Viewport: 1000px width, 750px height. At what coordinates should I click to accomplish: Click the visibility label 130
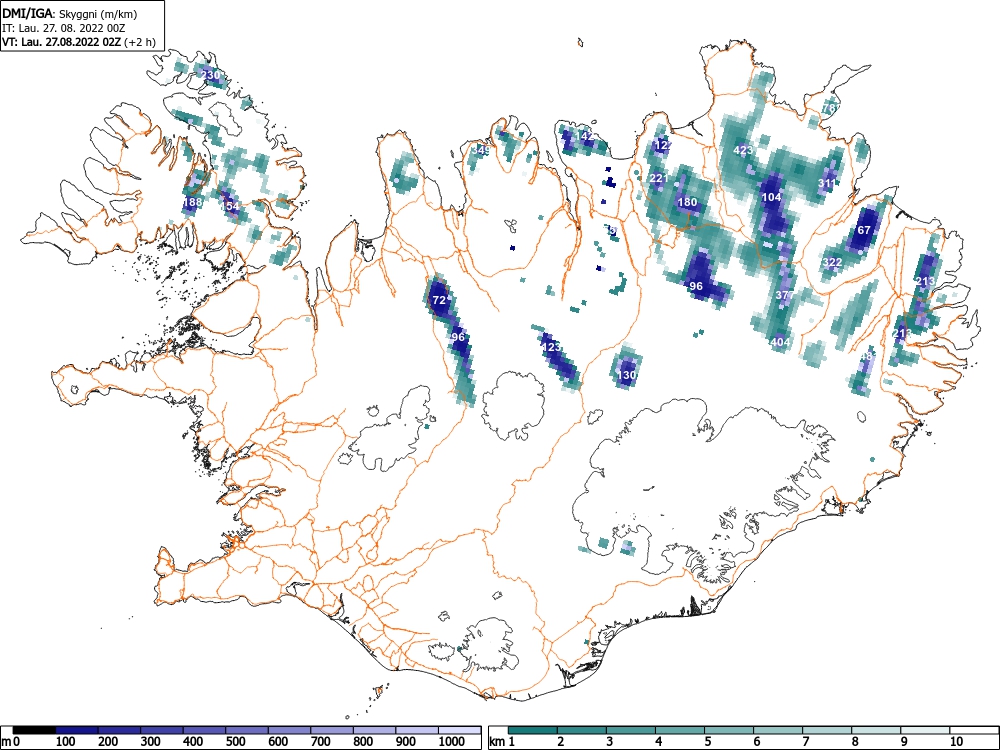tap(626, 375)
